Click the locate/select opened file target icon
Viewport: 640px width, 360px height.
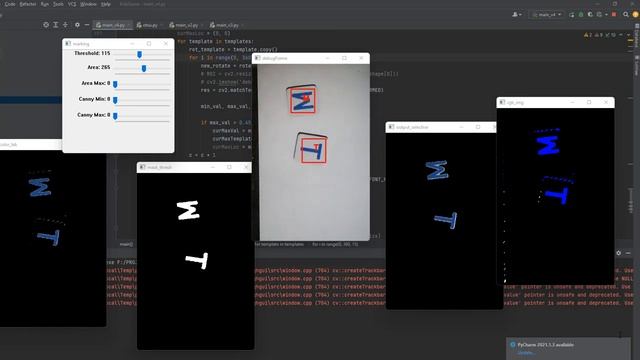(x=46, y=25)
